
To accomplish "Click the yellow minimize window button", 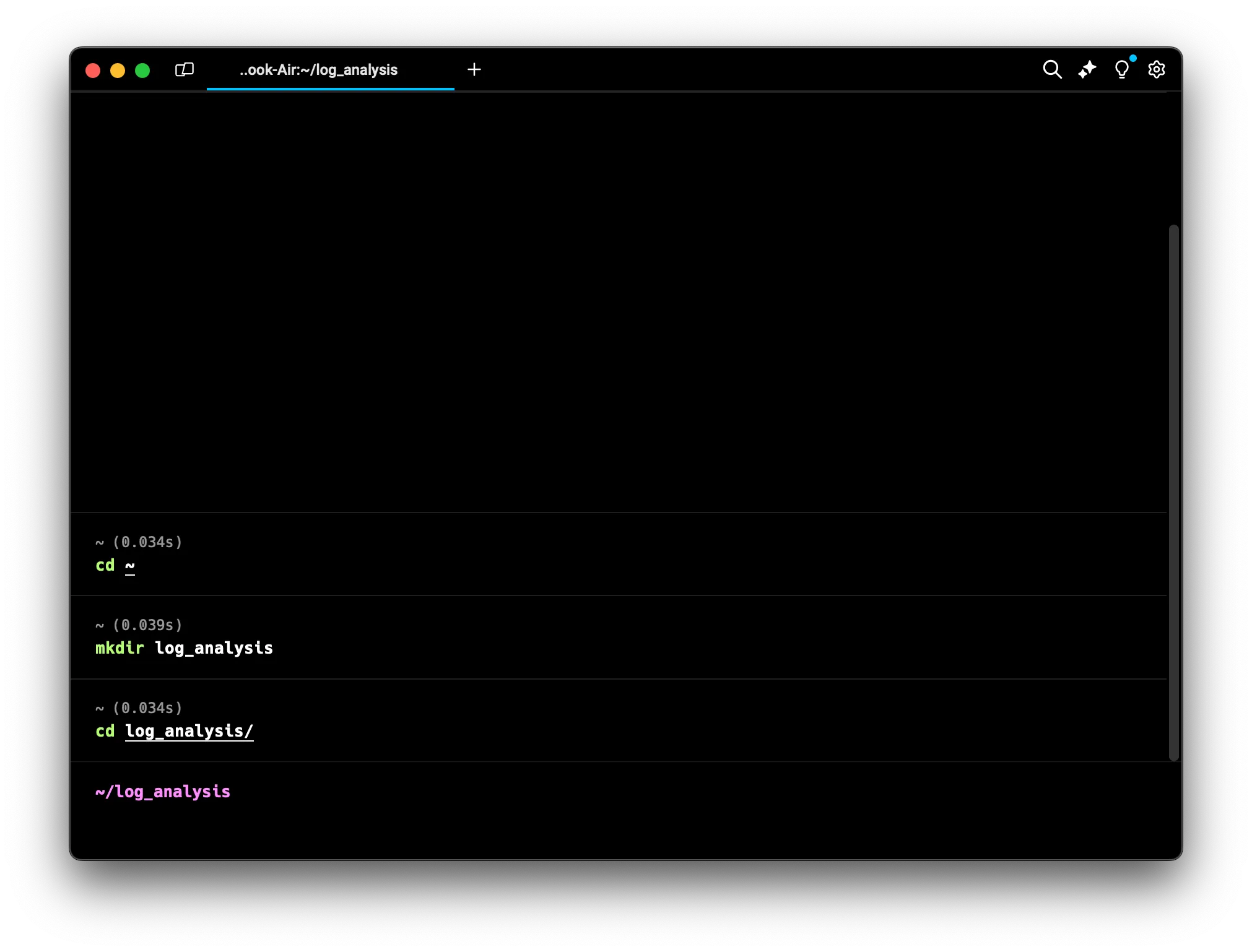I will (118, 71).
